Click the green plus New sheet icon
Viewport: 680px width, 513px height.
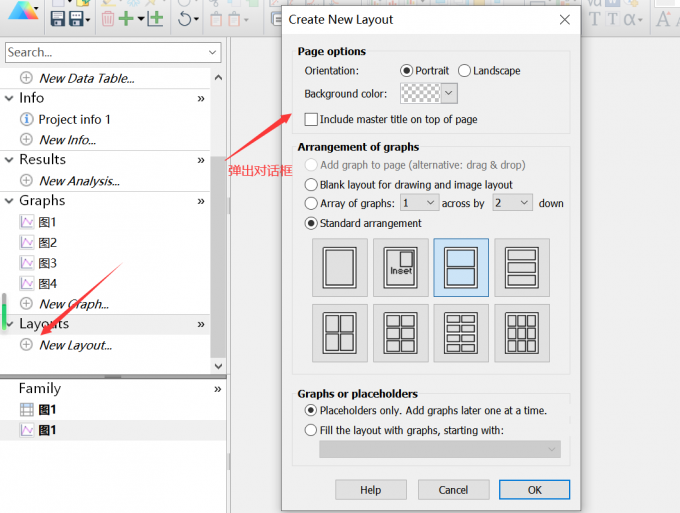[x=126, y=19]
